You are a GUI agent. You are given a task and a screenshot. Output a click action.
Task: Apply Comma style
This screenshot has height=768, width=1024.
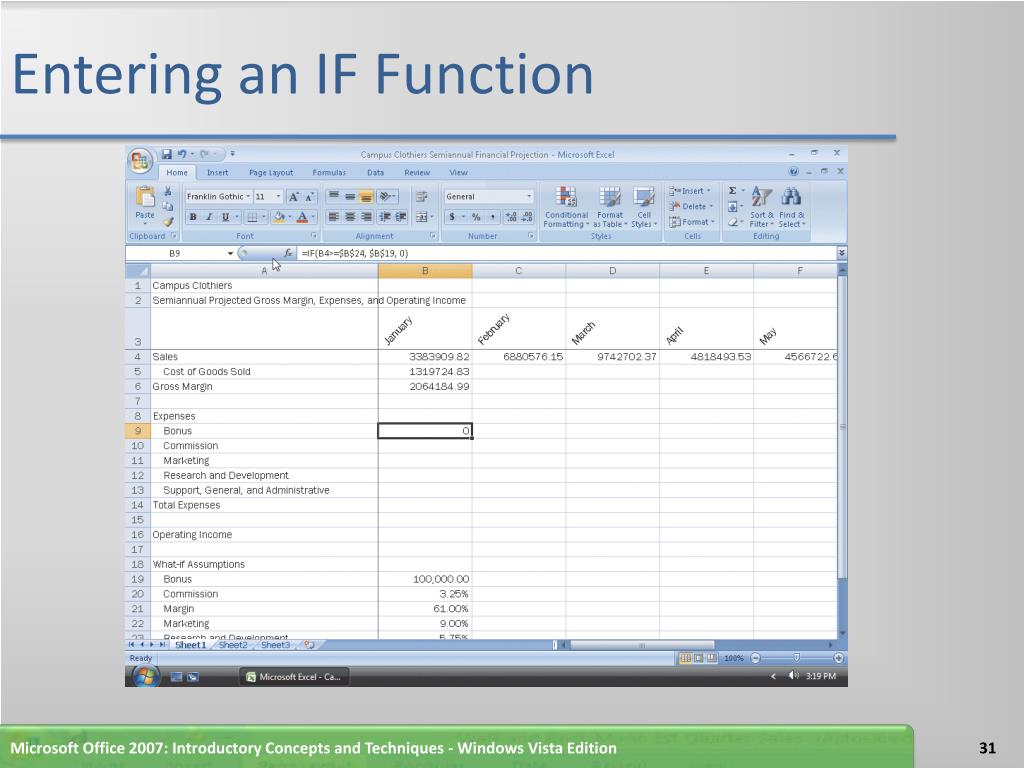(x=492, y=217)
